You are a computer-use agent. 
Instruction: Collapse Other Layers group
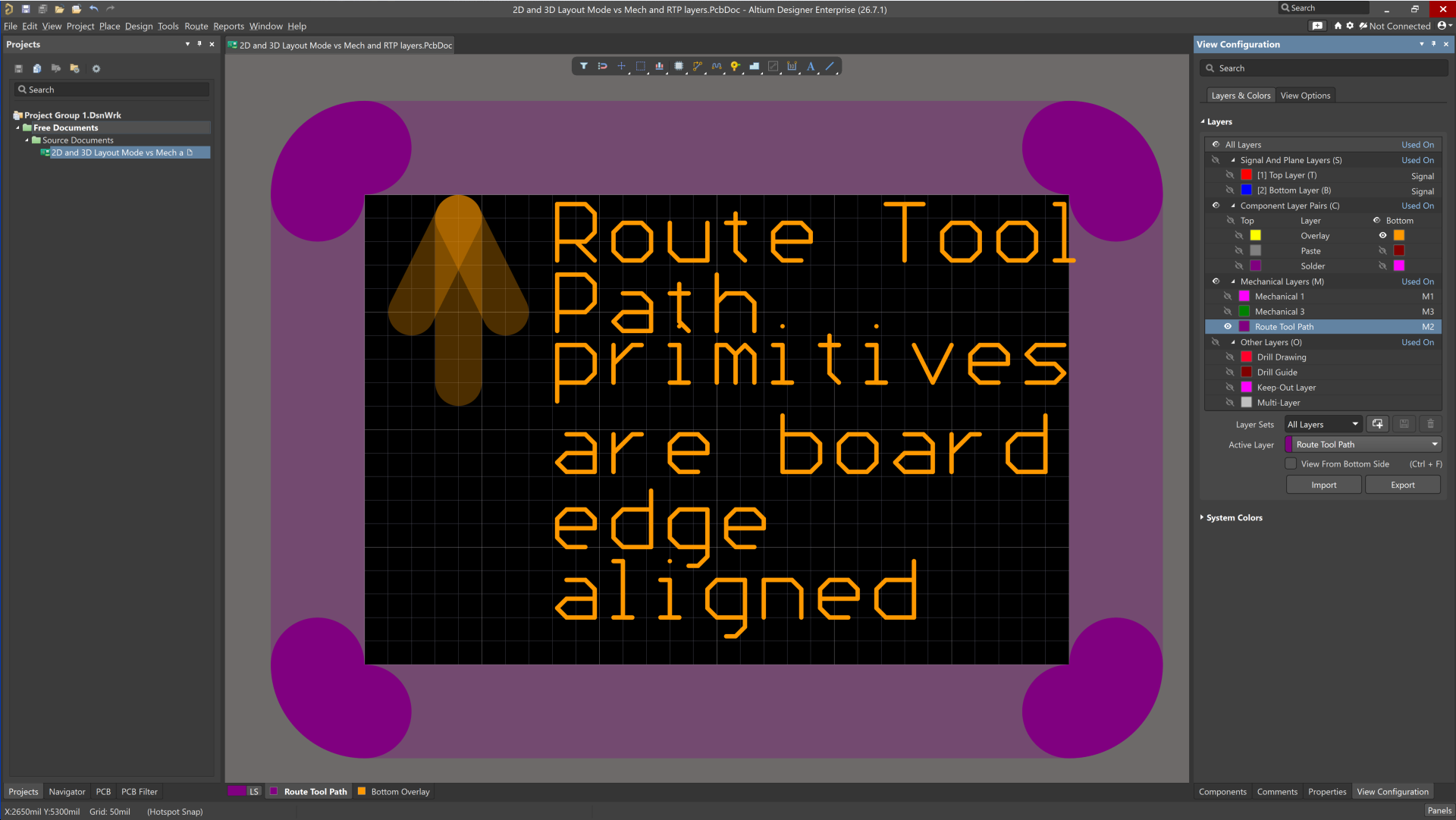1233,342
